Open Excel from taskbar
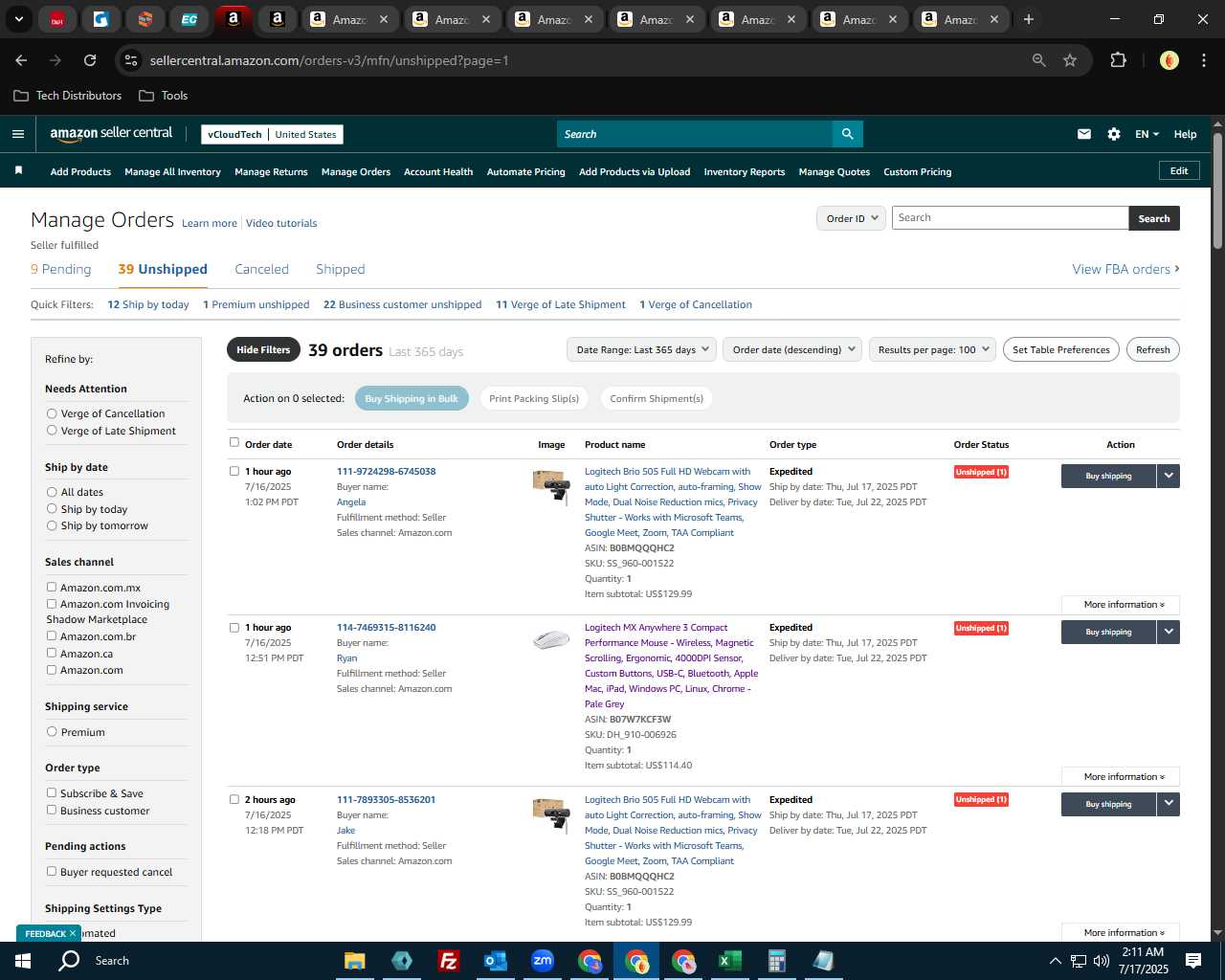This screenshot has width=1225, height=980. click(729, 961)
